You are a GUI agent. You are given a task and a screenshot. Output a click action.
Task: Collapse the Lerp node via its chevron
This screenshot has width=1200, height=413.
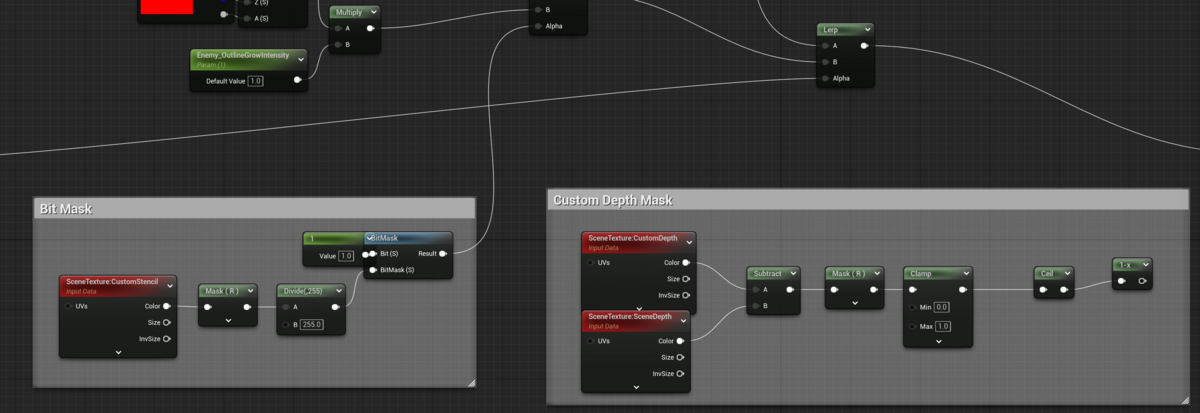coord(867,30)
